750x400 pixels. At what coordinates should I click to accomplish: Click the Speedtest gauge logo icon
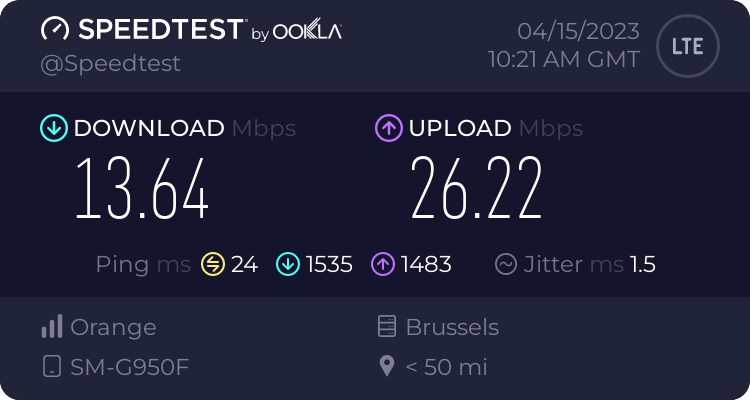[x=55, y=30]
